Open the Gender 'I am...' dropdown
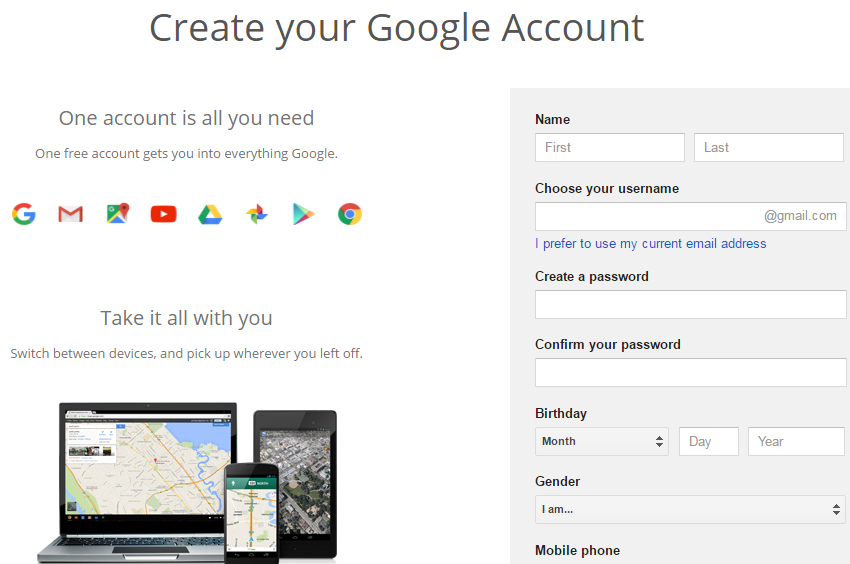 [690, 509]
